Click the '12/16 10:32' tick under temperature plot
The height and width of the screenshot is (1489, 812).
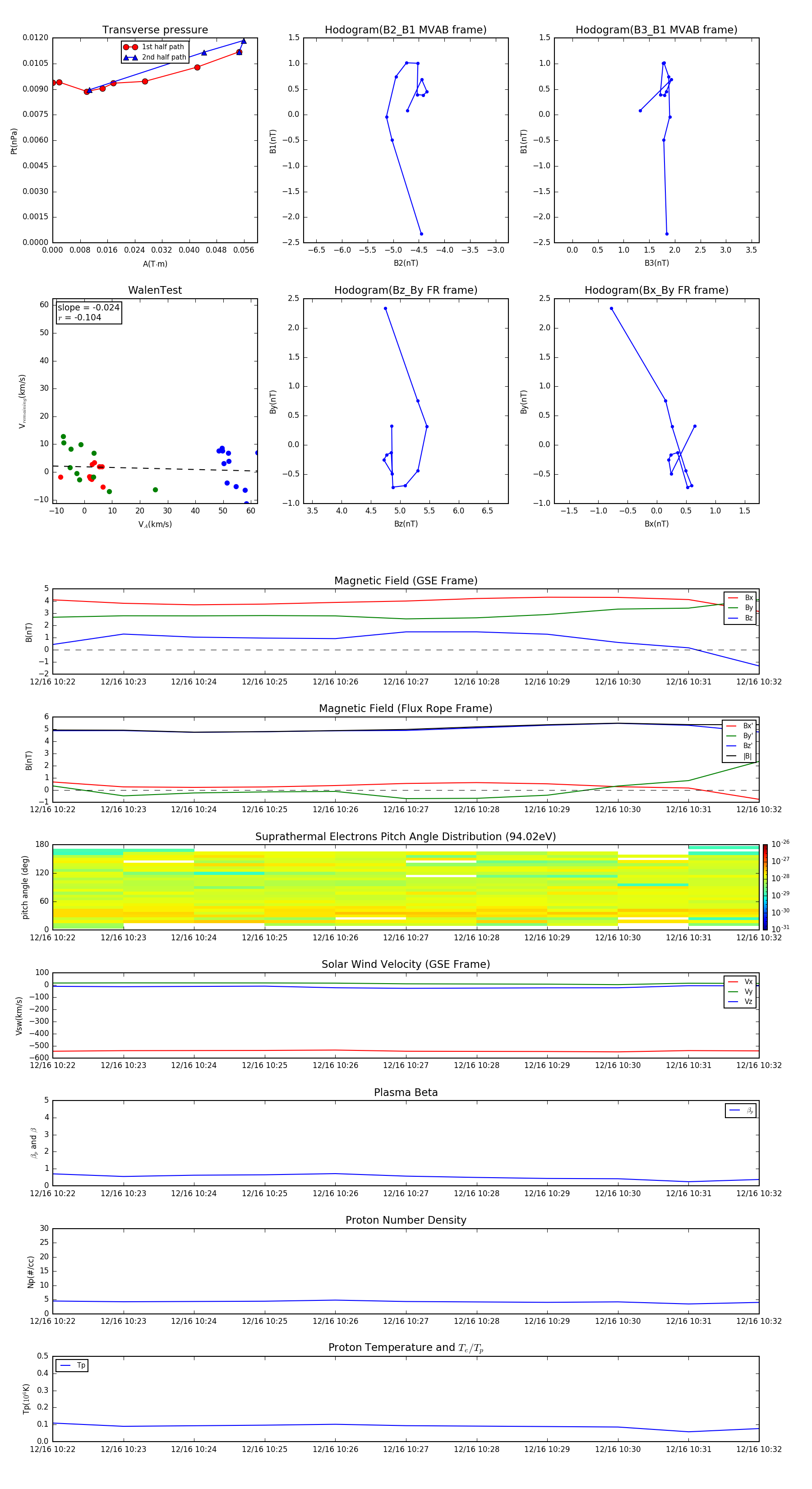[759, 1449]
